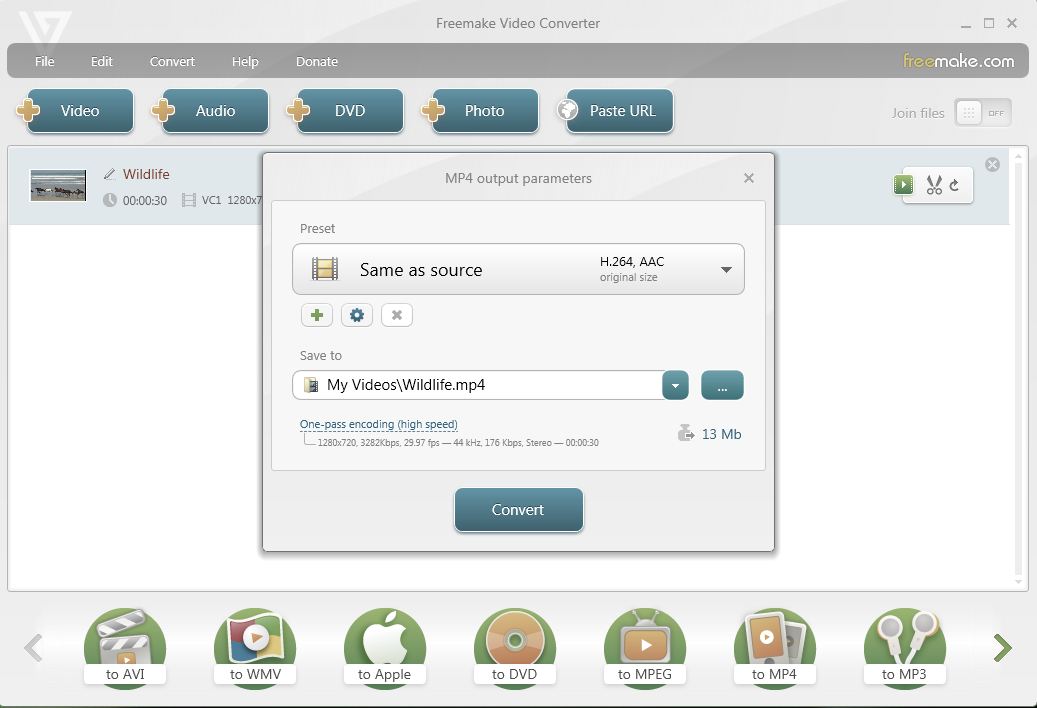The height and width of the screenshot is (708, 1037).
Task: Click the Convert button
Action: point(518,509)
